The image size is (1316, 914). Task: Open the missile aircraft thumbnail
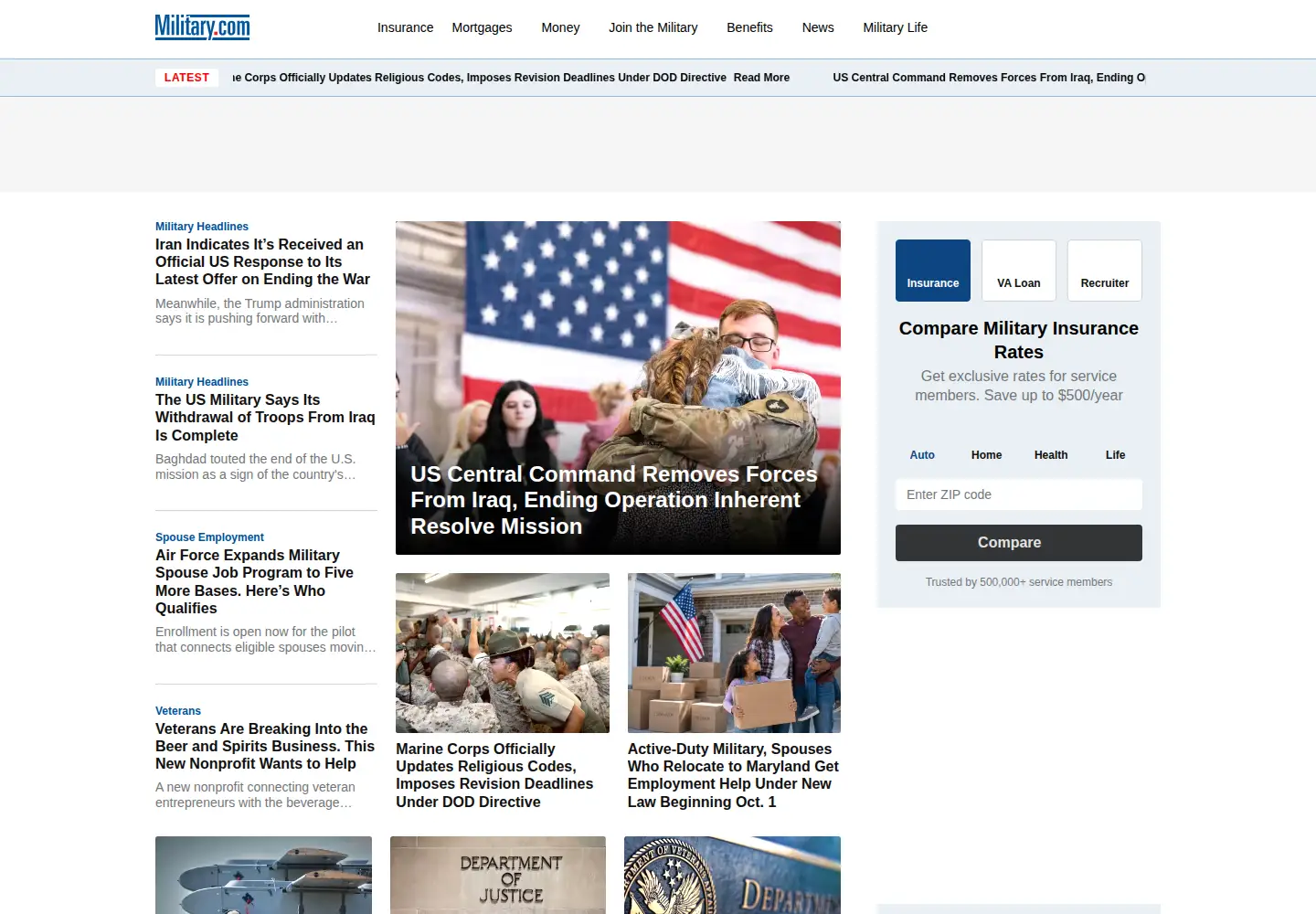coord(263,875)
